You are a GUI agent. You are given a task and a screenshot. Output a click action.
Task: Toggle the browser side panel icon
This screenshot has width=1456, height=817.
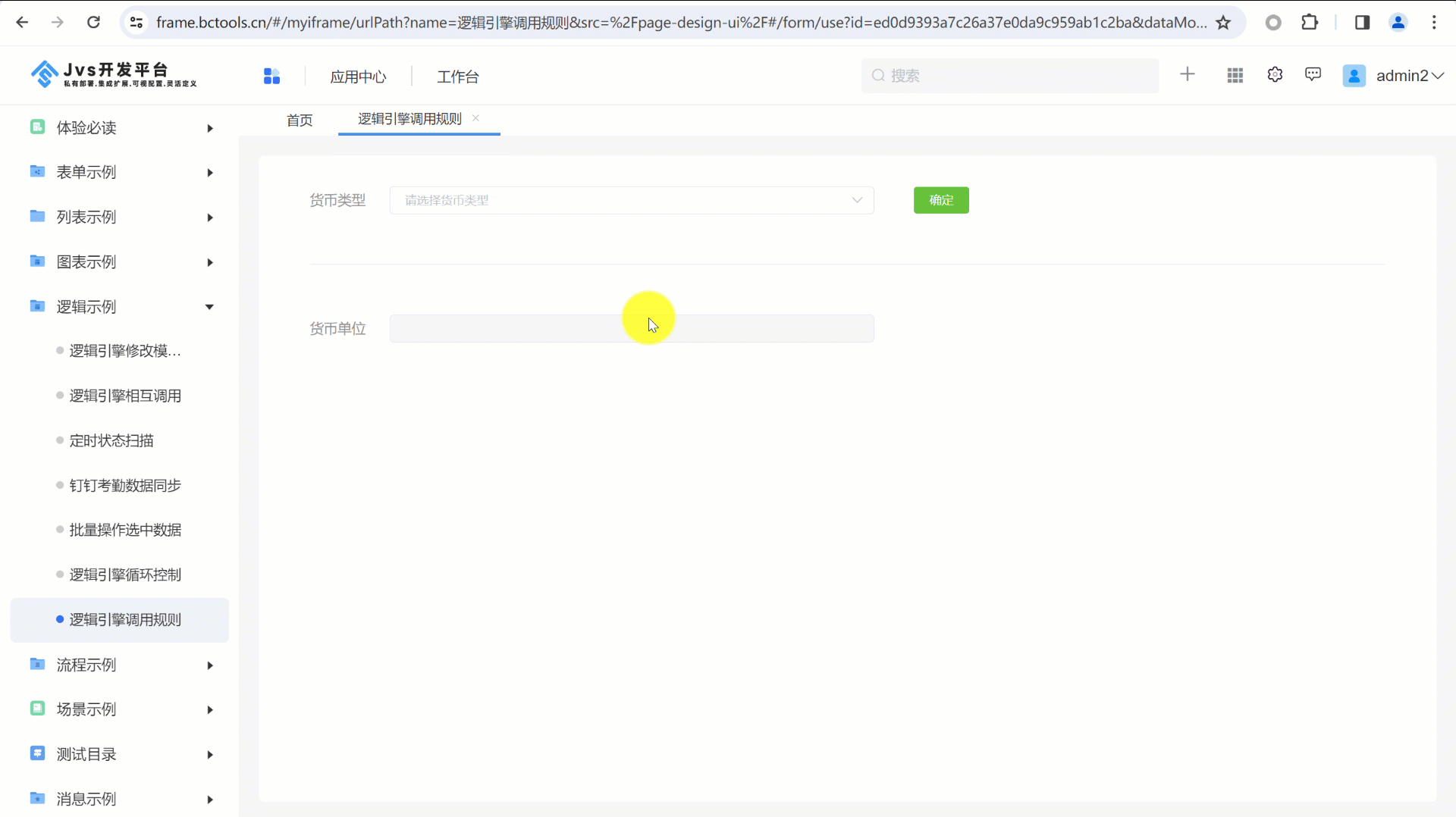[1362, 23]
